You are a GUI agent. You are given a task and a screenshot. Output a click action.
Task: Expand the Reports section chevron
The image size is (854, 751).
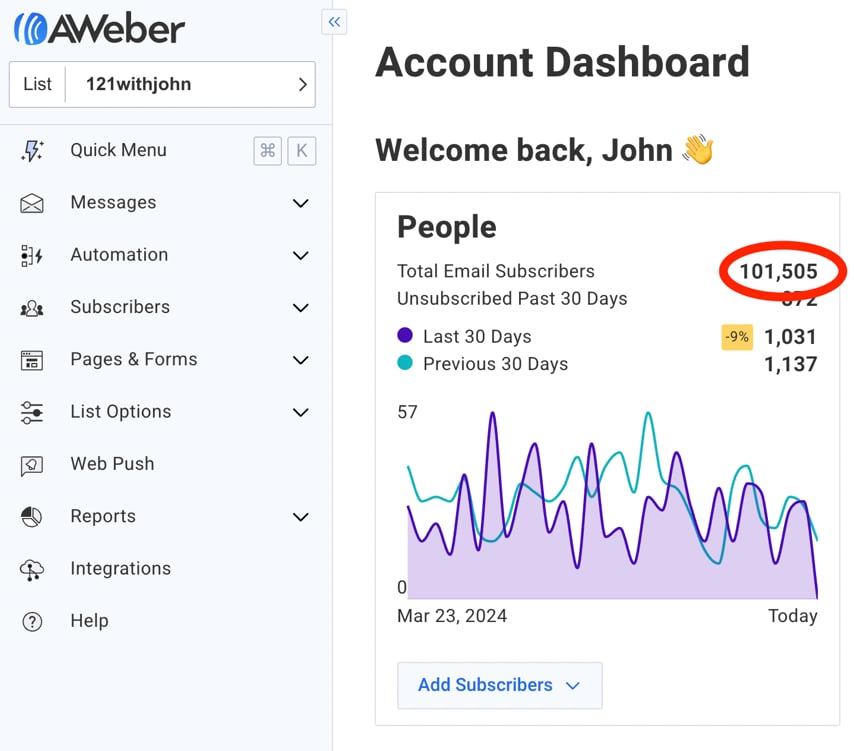tap(300, 517)
